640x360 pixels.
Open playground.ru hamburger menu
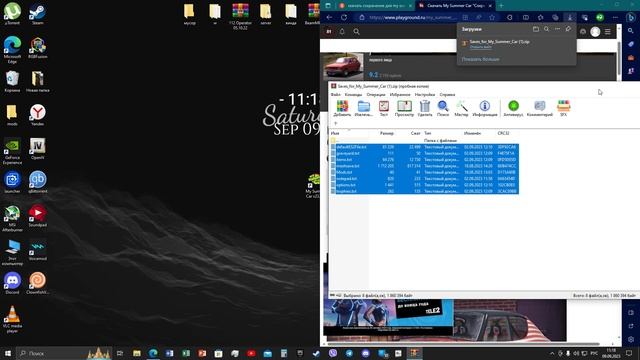pyautogui.click(x=608, y=31)
